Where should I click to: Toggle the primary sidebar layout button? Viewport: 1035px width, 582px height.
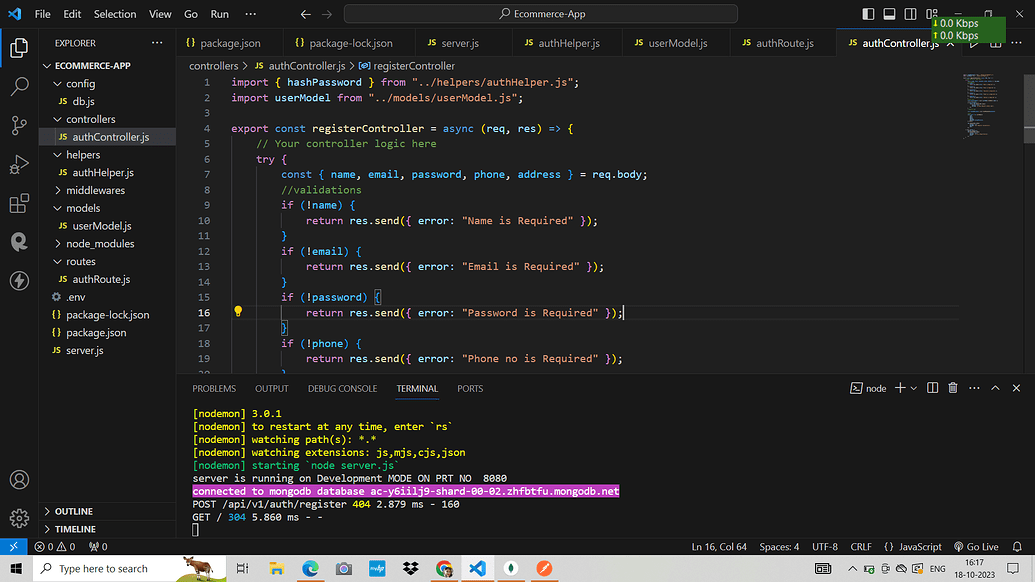pos(867,14)
